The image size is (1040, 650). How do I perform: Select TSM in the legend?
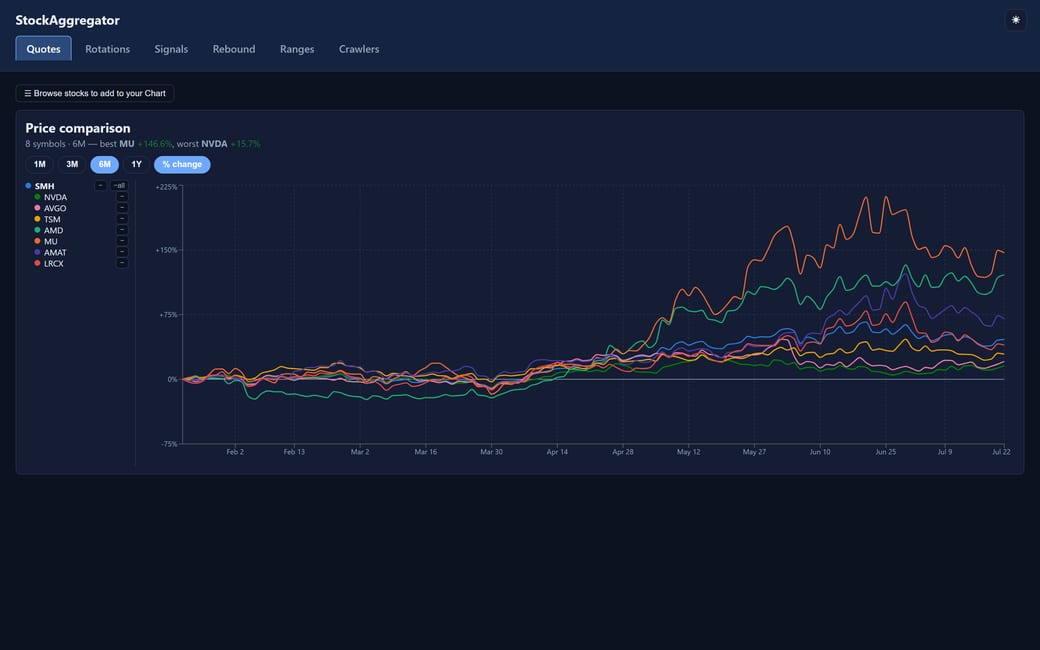click(52, 220)
